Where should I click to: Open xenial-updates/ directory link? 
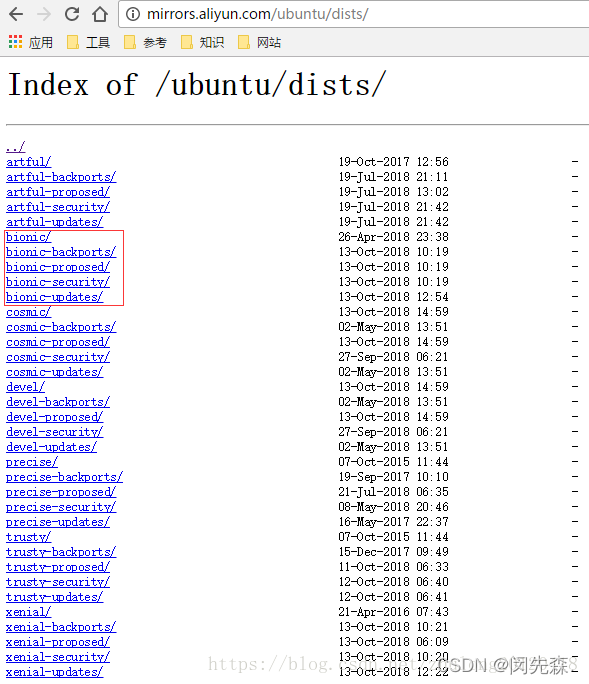tap(55, 672)
